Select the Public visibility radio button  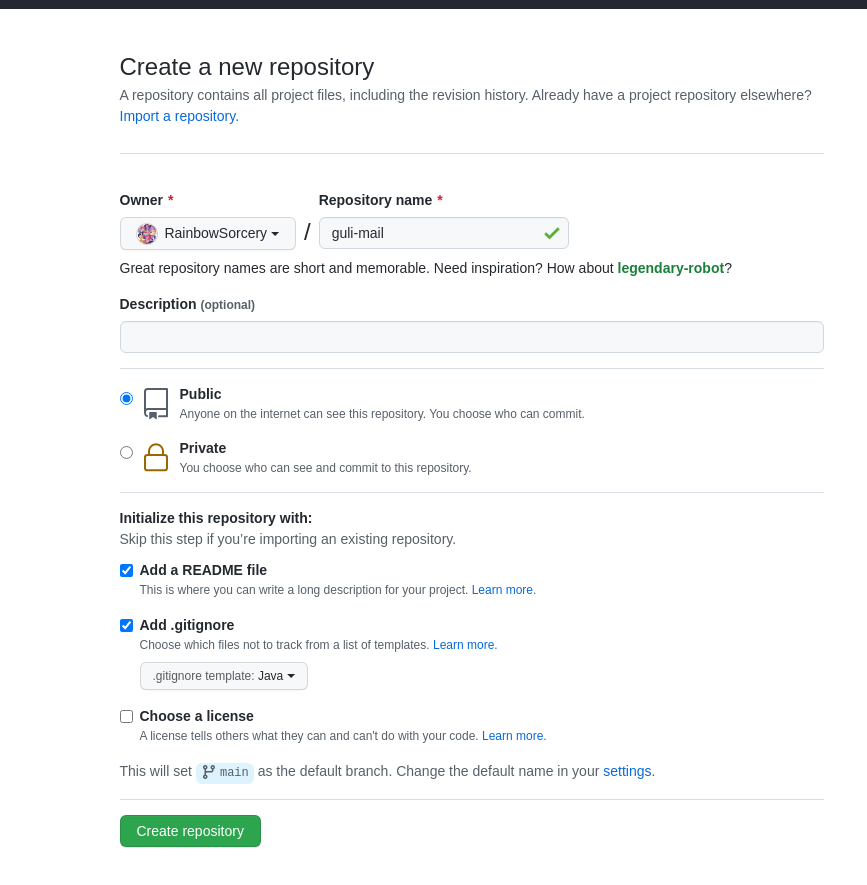126,398
